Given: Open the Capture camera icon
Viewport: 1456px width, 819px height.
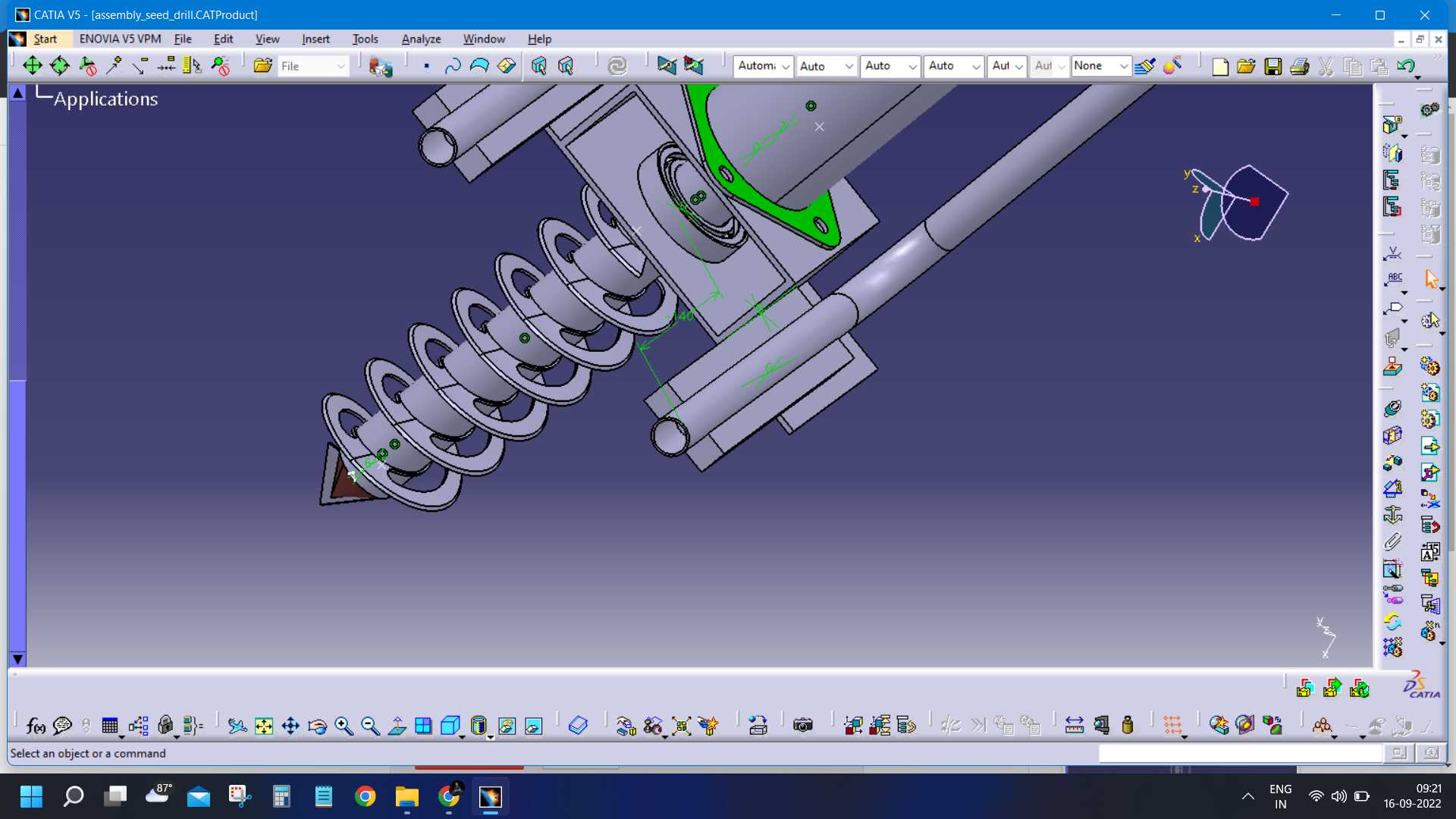Looking at the screenshot, I should (803, 726).
